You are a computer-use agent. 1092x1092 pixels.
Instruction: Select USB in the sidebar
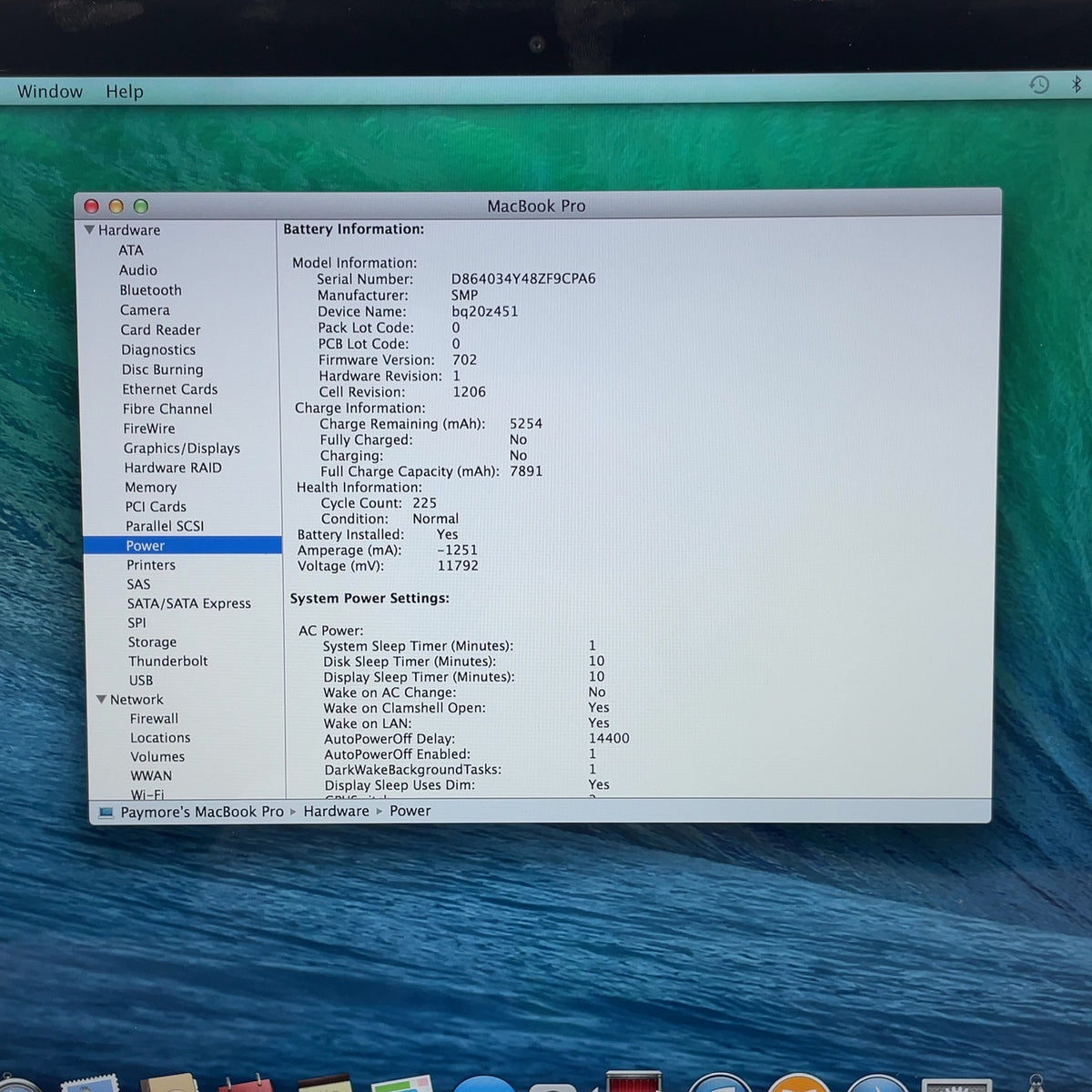[x=141, y=681]
